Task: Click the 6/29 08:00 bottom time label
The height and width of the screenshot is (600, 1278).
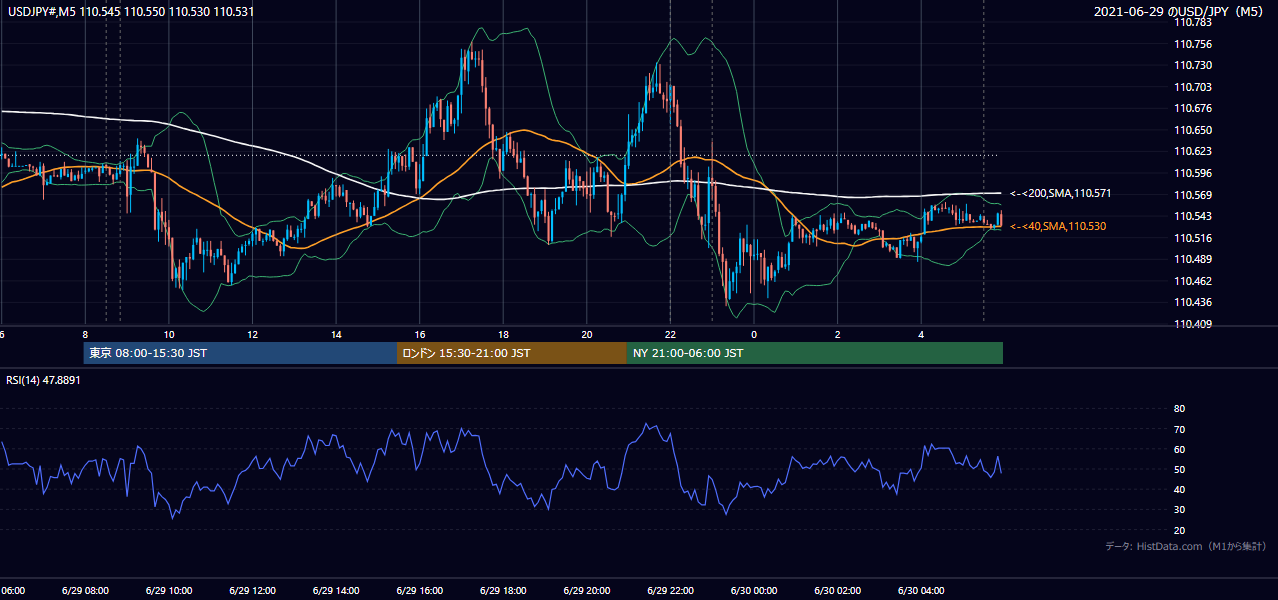Action: 85,590
